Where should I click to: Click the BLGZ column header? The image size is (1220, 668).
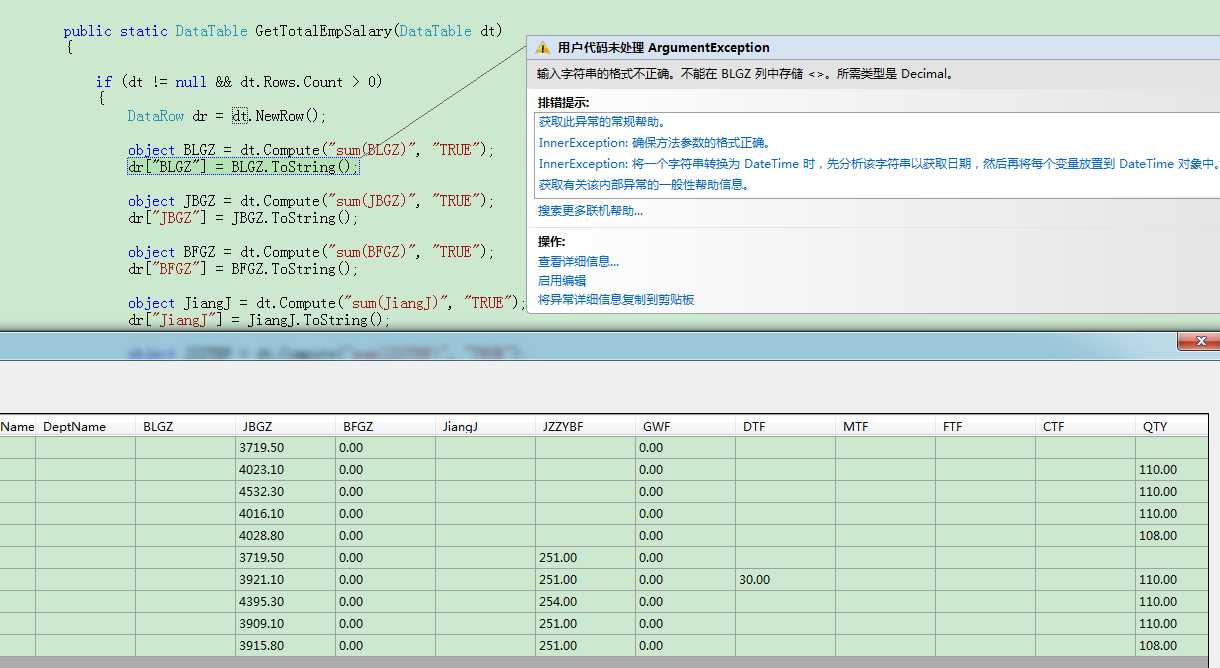[186, 426]
